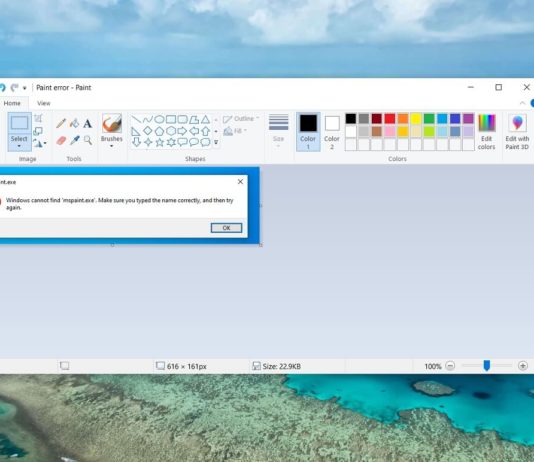Screen dimensions: 534x462
Task: Choose the Line shape
Action: point(136,119)
